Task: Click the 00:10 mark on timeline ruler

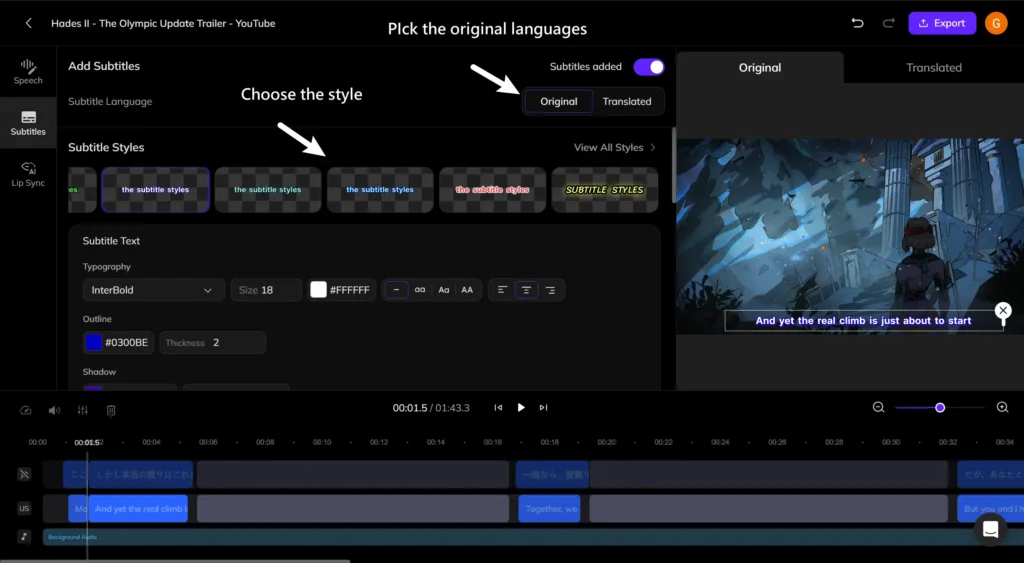Action: pos(322,442)
